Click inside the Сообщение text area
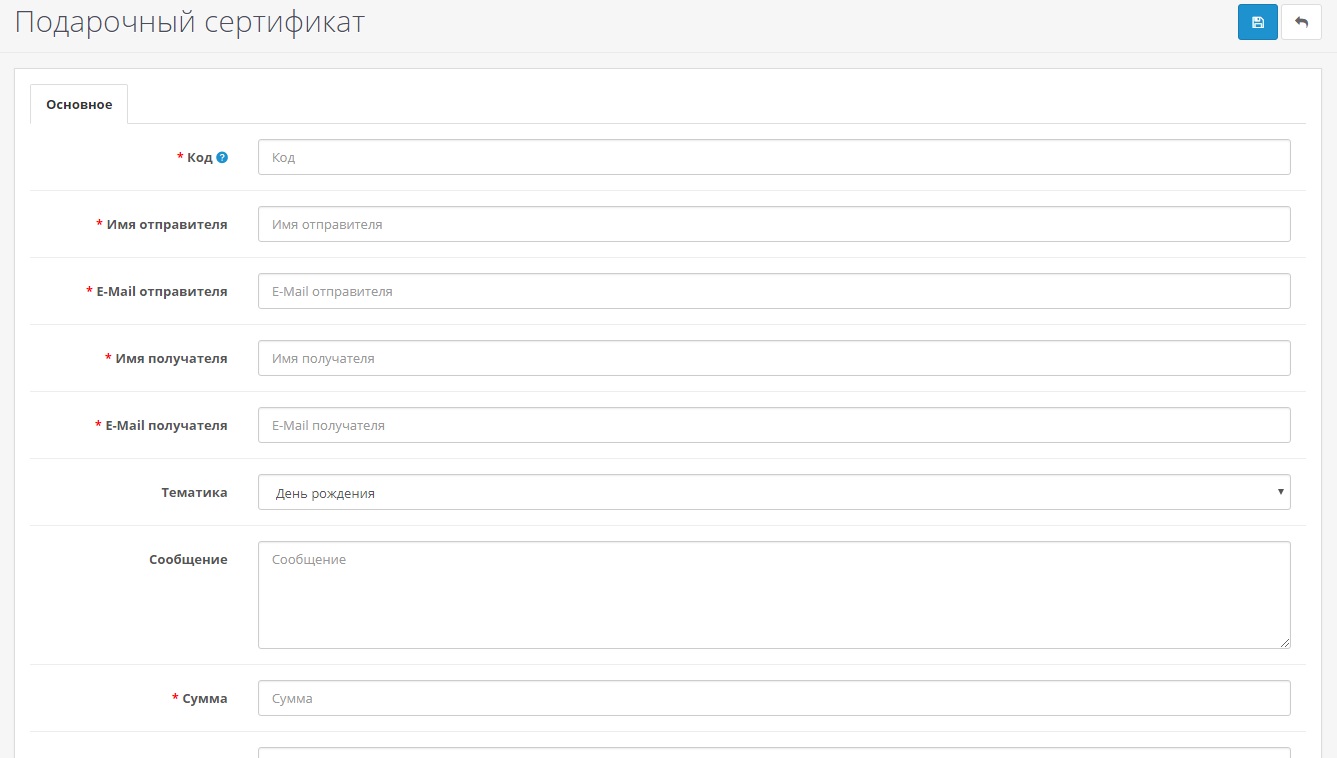Screen dimensions: 1337x758 773,594
